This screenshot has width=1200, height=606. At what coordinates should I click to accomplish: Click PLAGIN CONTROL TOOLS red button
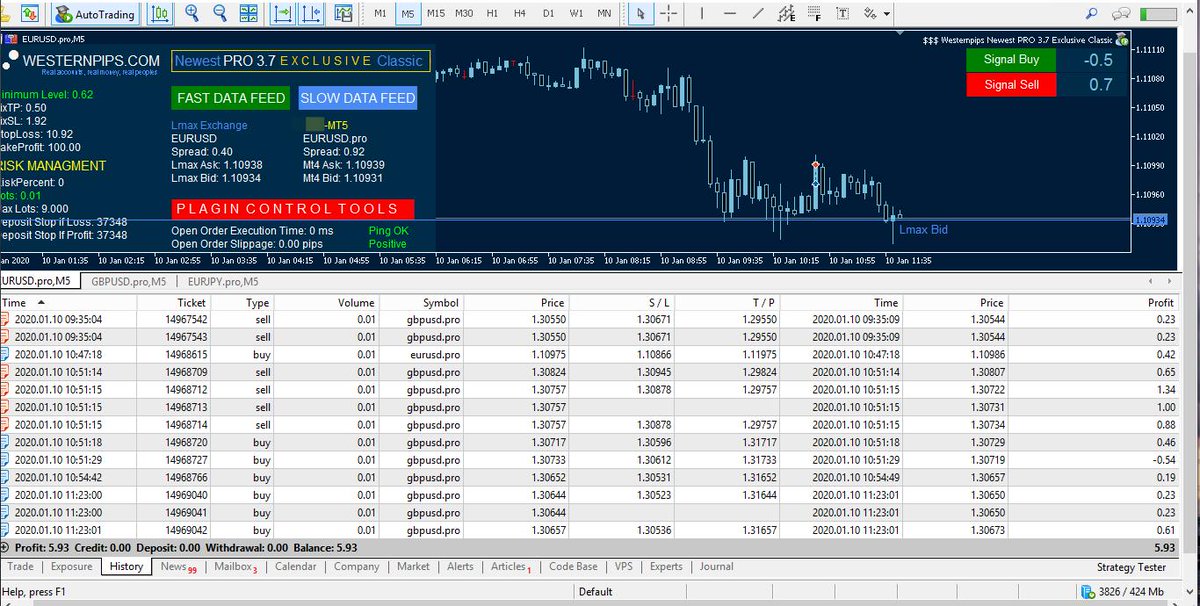point(292,209)
